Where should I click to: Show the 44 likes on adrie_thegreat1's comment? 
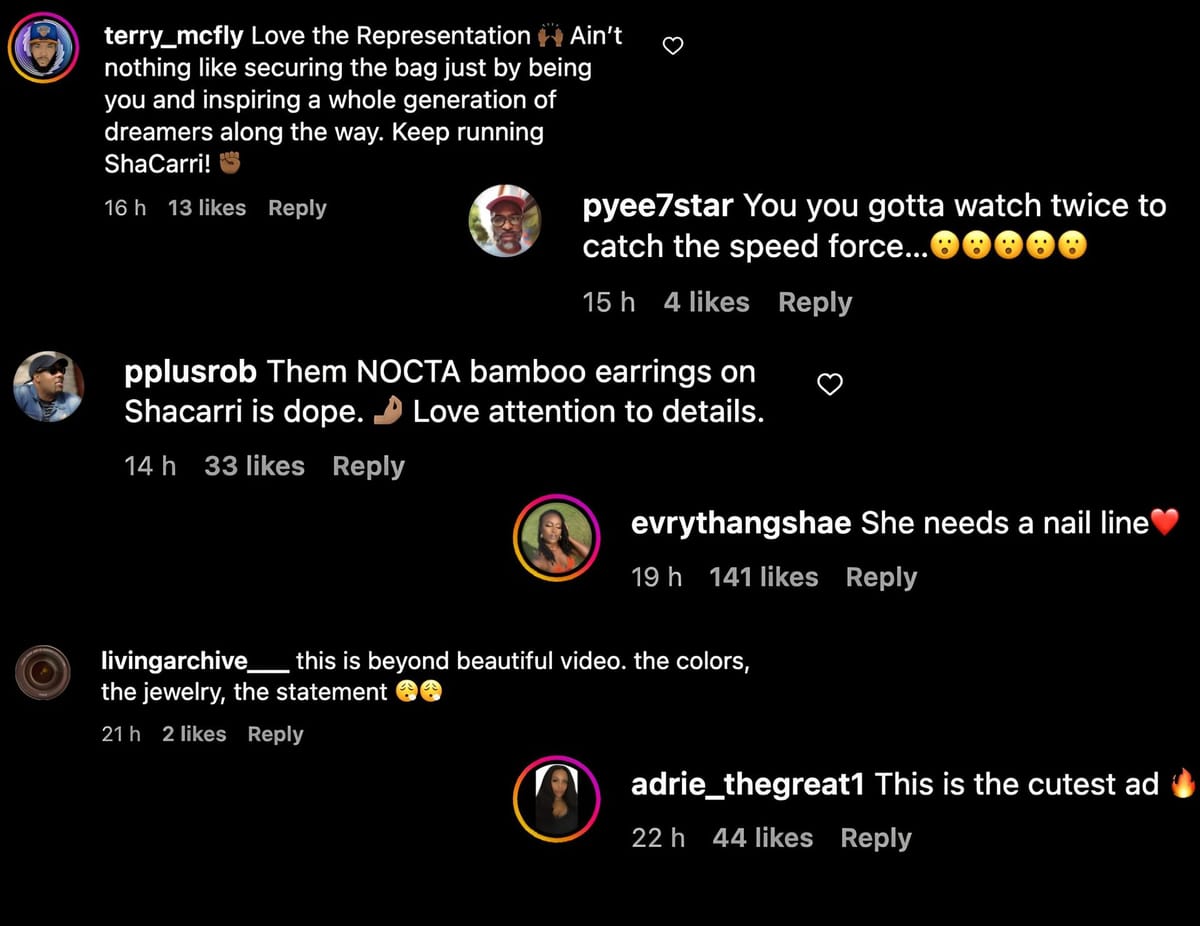pyautogui.click(x=762, y=838)
